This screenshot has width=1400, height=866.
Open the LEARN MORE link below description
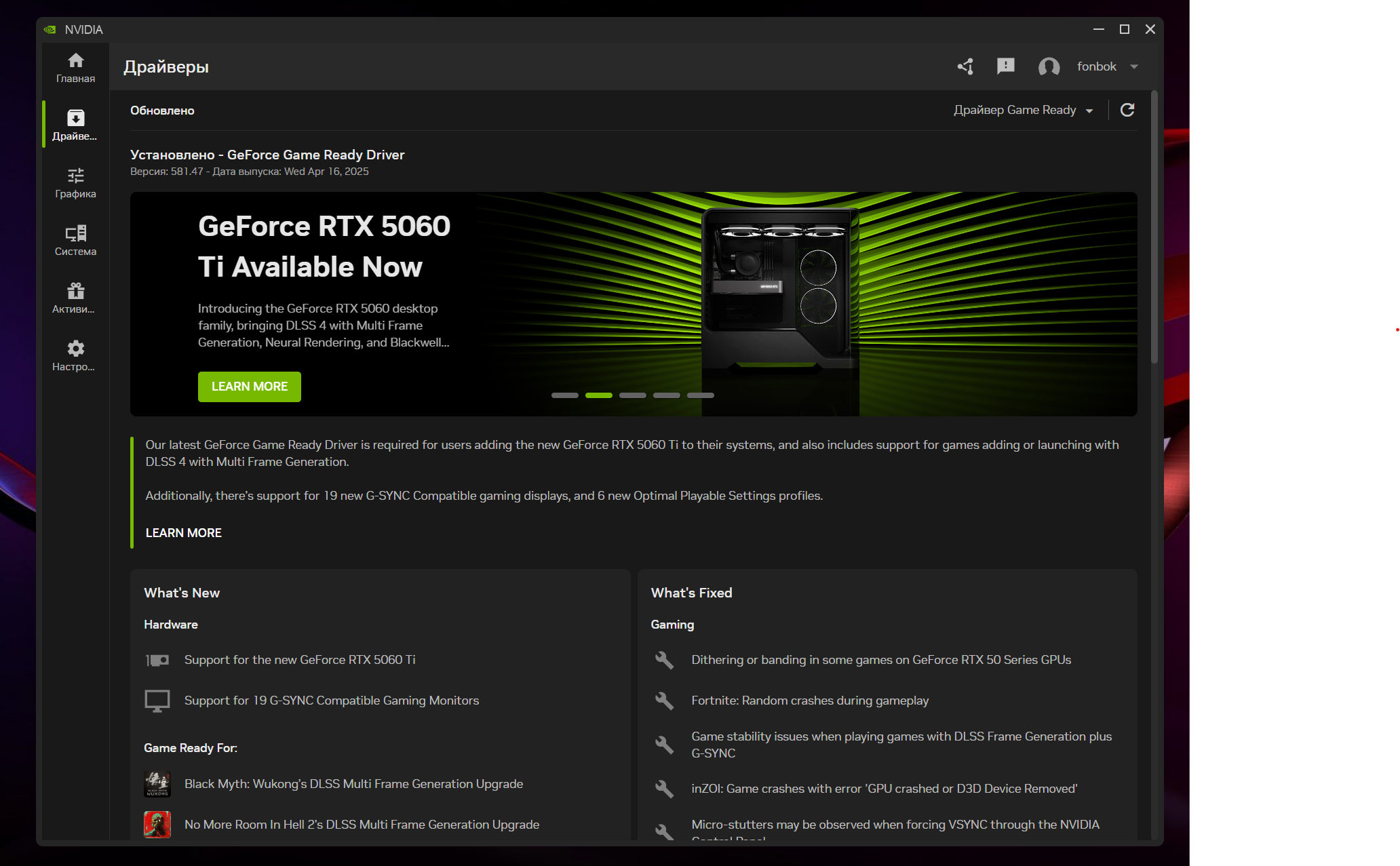tap(183, 533)
